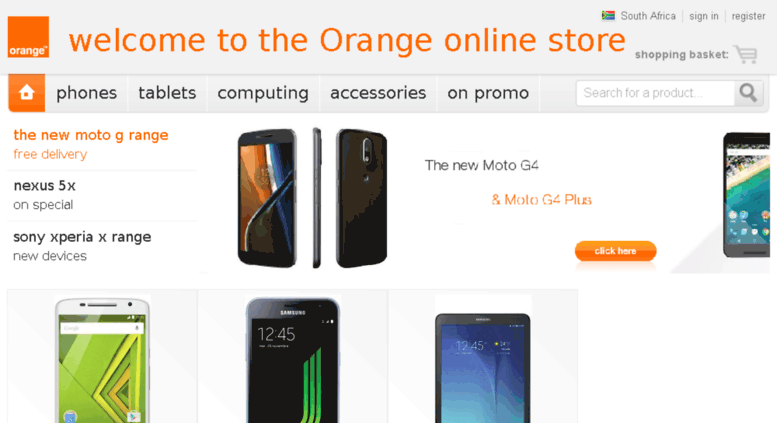Click the orange click here button
This screenshot has width=777, height=423.
615,251
